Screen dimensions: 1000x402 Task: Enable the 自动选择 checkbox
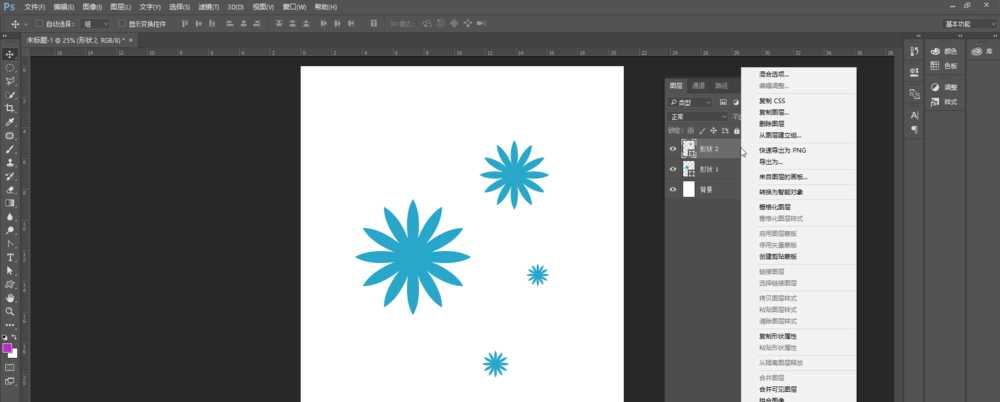click(x=39, y=23)
